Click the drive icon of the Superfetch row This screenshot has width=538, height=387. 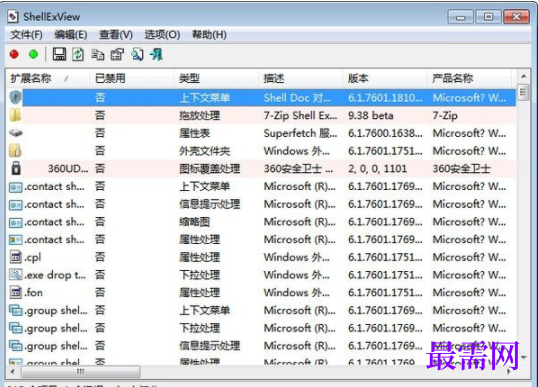pyautogui.click(x=15, y=133)
